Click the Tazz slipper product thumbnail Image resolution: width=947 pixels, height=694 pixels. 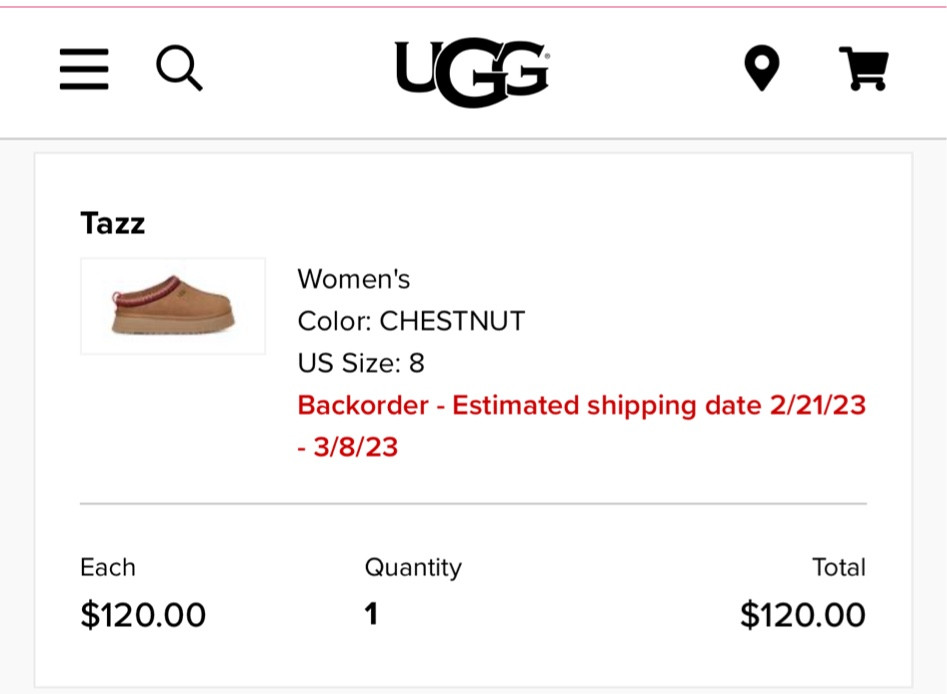[x=172, y=305]
